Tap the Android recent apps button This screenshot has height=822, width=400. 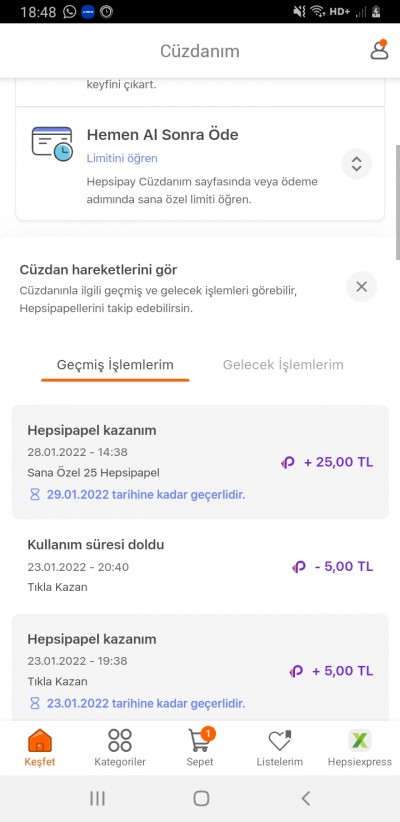(98, 798)
